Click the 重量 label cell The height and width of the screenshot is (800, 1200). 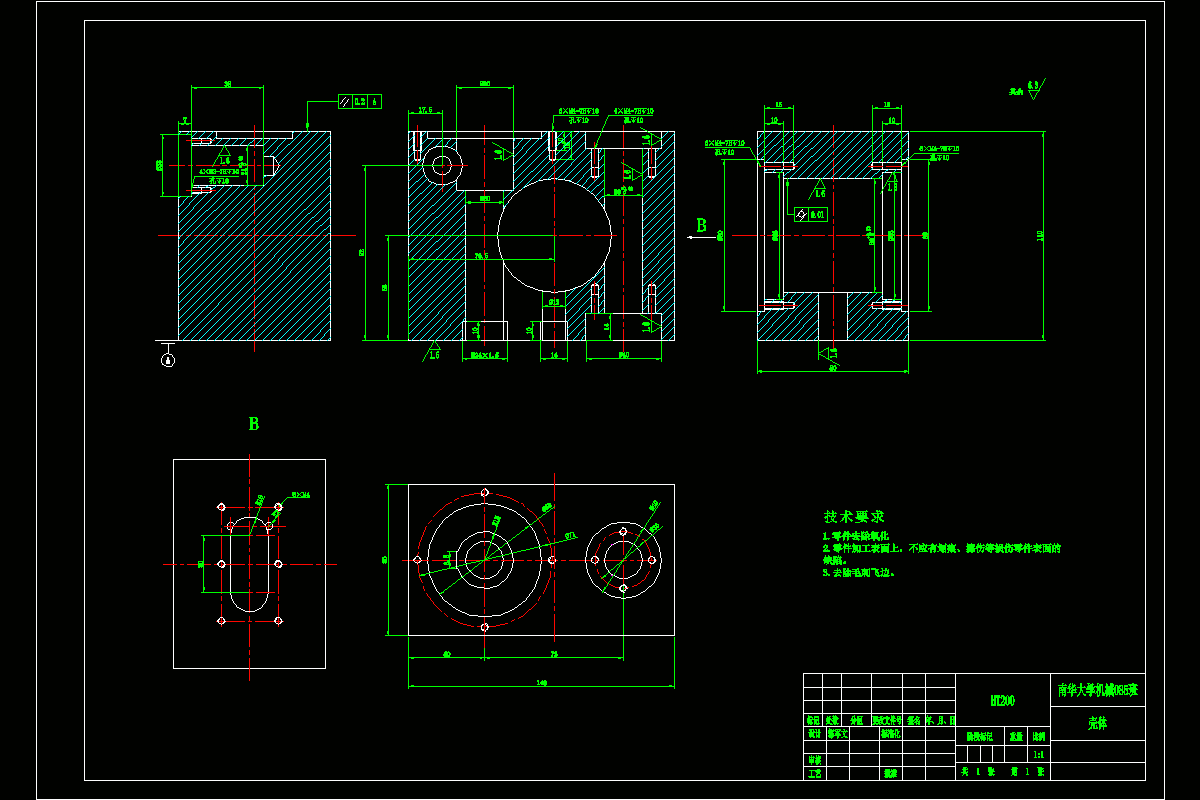coord(1016,736)
